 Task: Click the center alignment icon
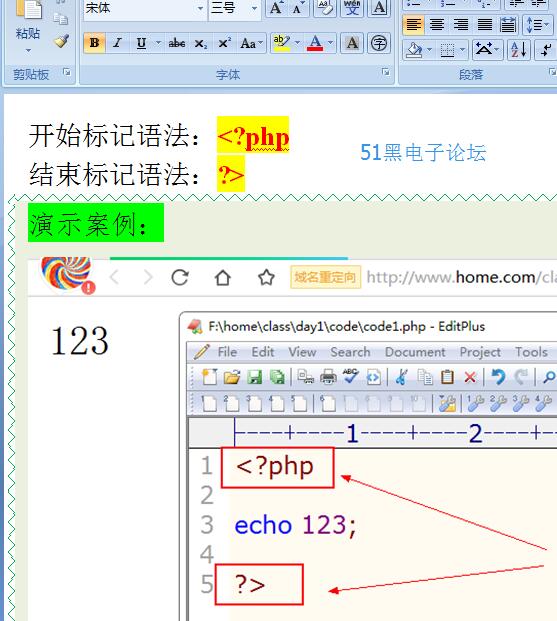[437, 25]
